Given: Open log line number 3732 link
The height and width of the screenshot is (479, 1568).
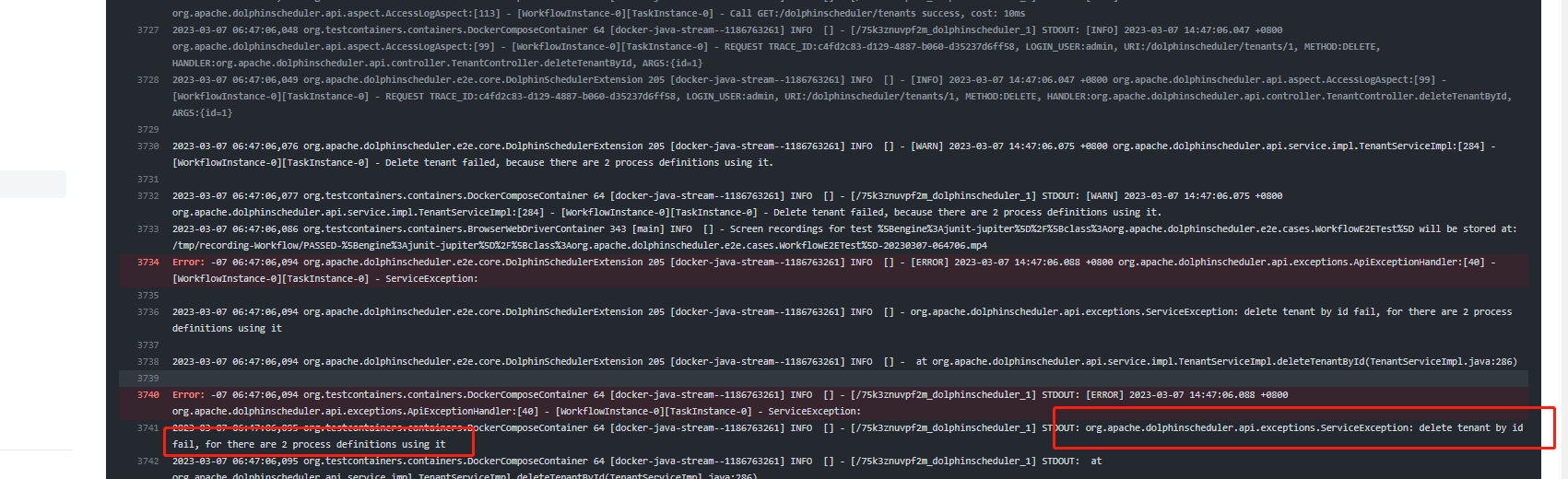Looking at the screenshot, I should tap(147, 196).
